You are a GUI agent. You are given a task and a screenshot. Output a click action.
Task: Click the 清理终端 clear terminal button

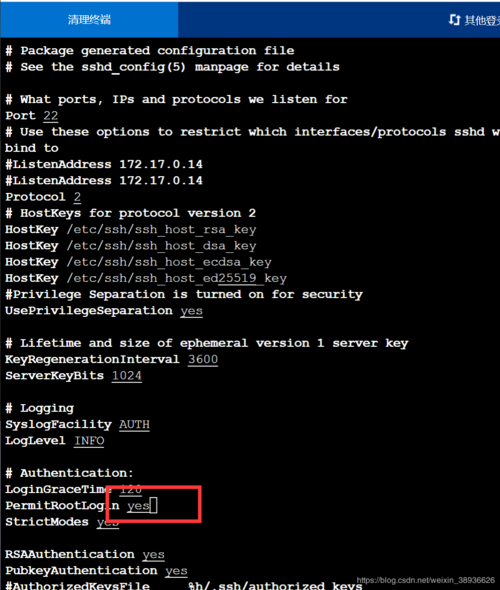click(89, 19)
